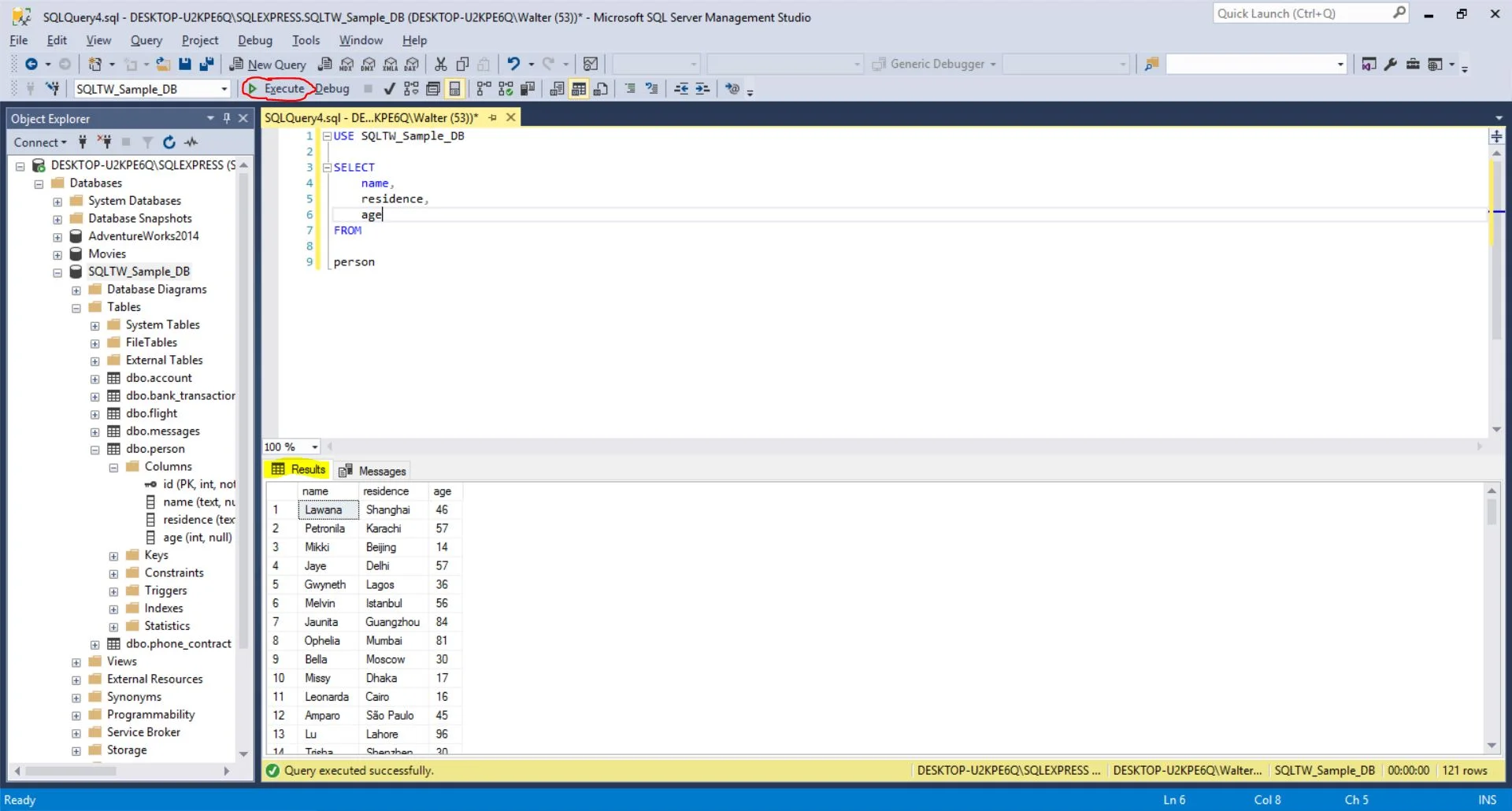Parse the query with the checkmark icon
Image resolution: width=1512 pixels, height=811 pixels.
[389, 89]
